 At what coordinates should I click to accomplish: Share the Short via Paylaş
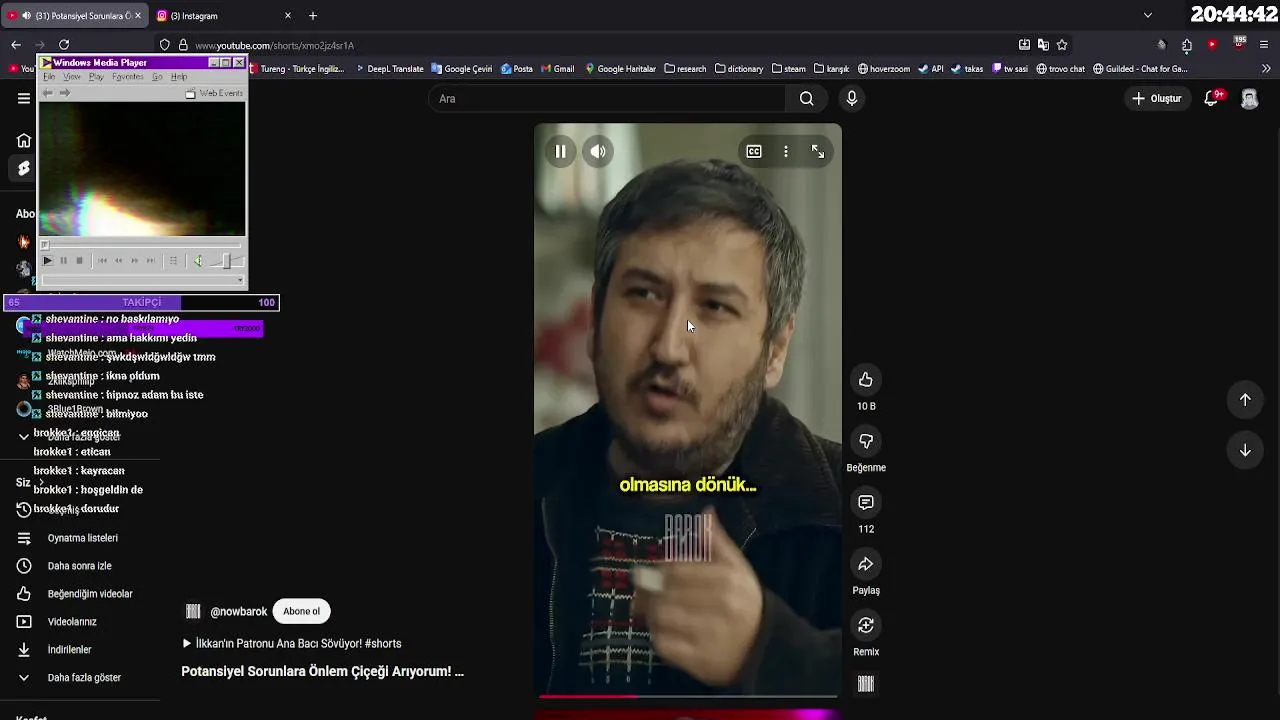[x=866, y=564]
